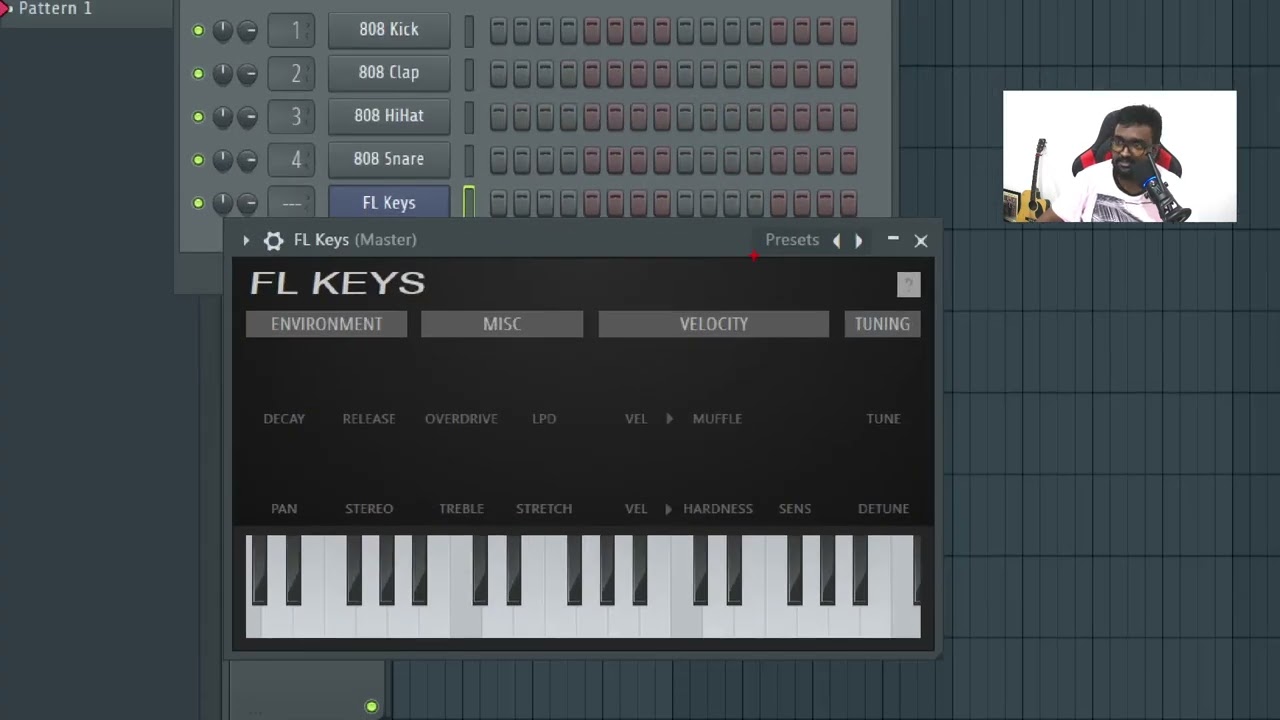The image size is (1280, 720).
Task: Open the Presets menu in FL Keys
Action: click(792, 240)
